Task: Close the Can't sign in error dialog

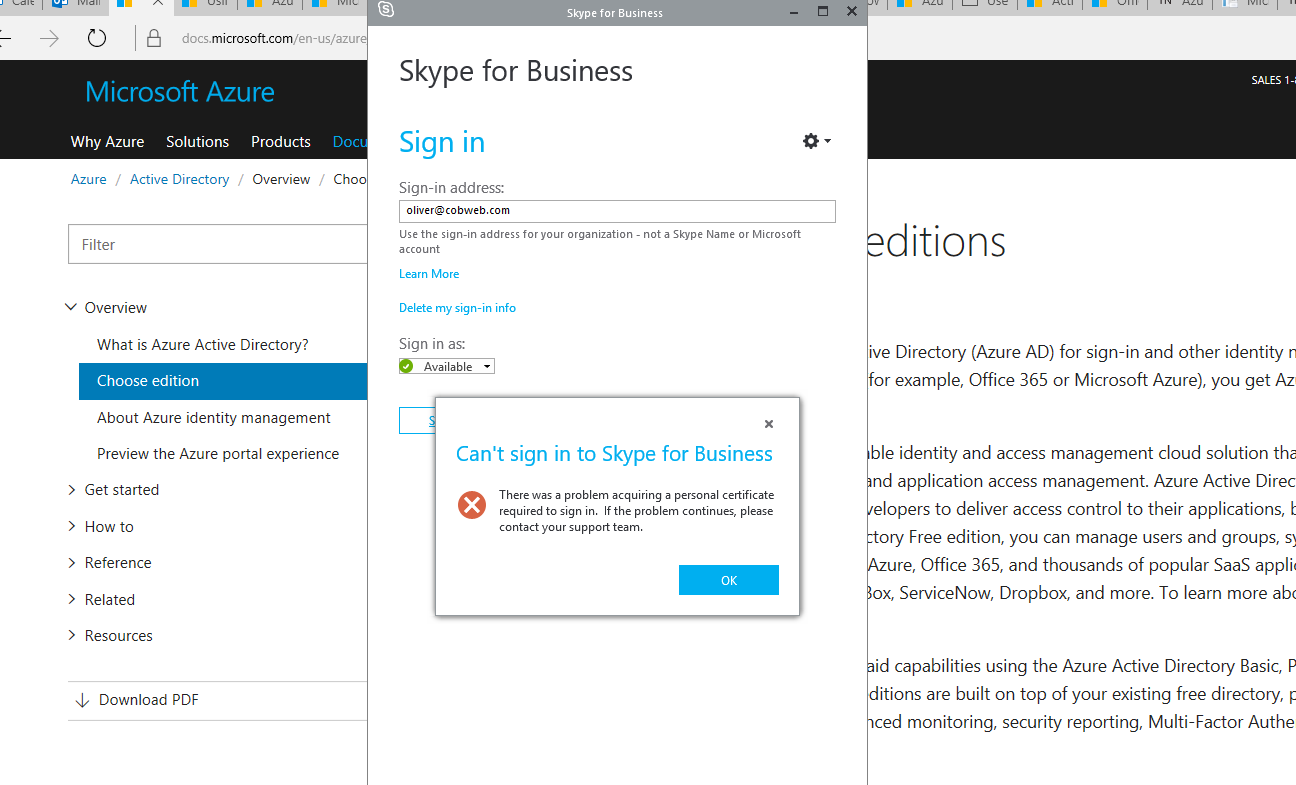Action: point(769,424)
